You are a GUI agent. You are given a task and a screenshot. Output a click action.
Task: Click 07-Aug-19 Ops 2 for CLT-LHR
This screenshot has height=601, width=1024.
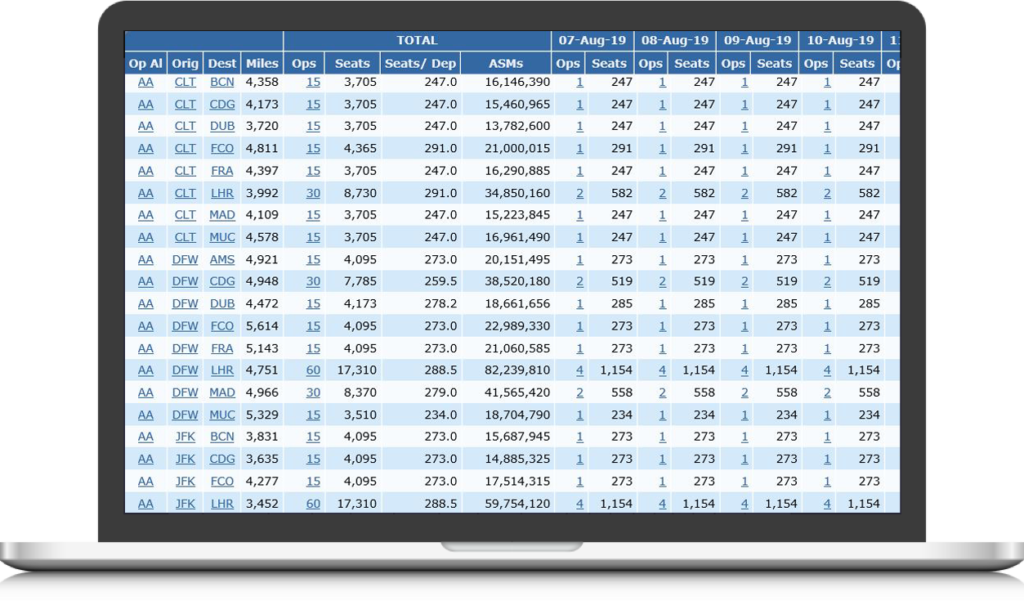[x=580, y=193]
